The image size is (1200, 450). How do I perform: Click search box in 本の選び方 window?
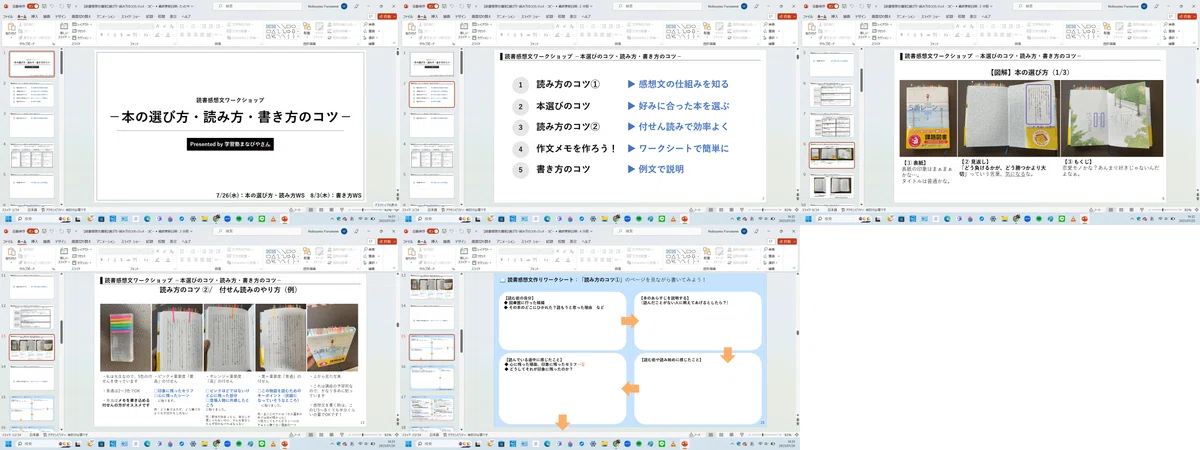(1055, 6)
